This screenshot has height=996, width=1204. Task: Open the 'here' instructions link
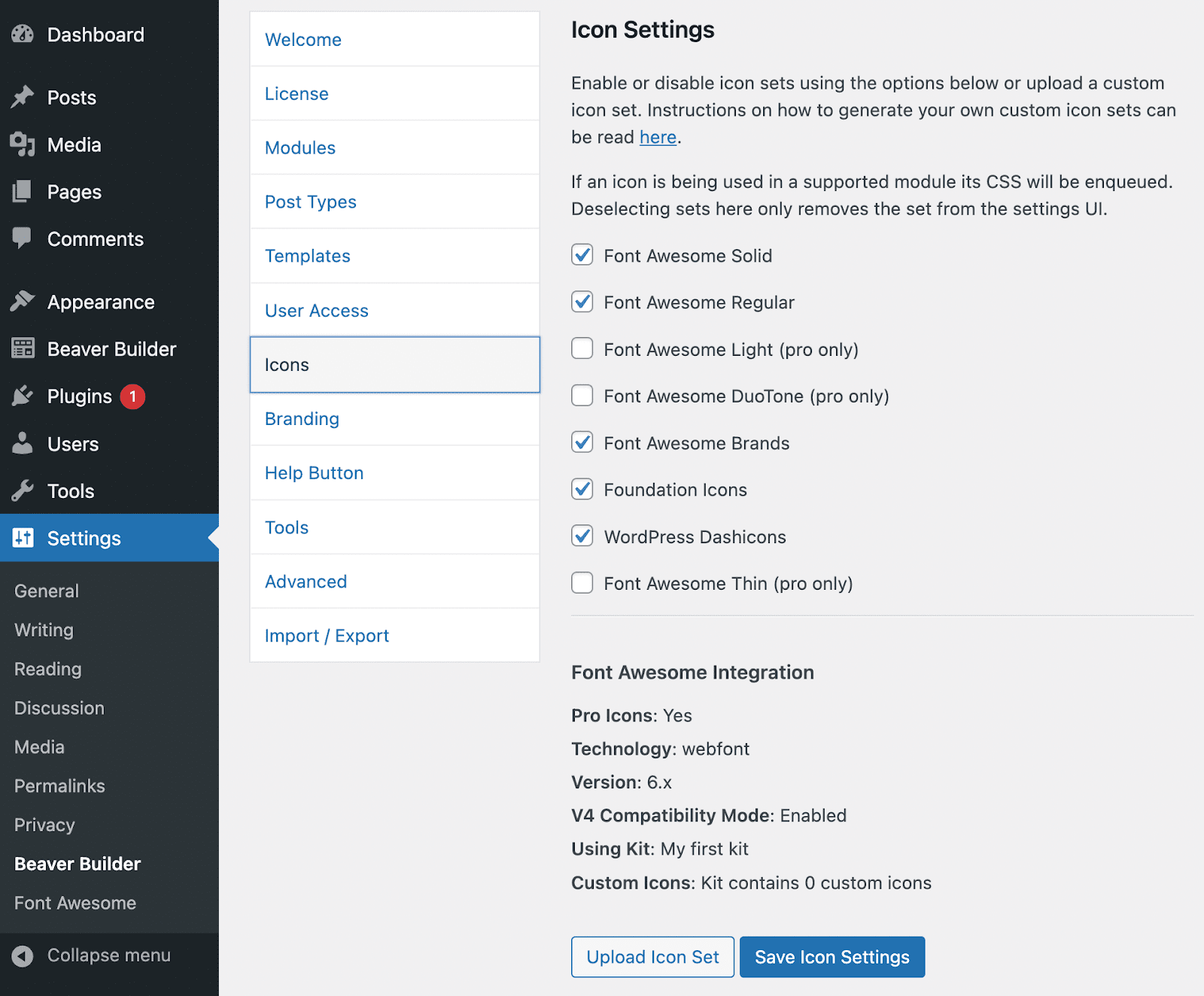[658, 138]
